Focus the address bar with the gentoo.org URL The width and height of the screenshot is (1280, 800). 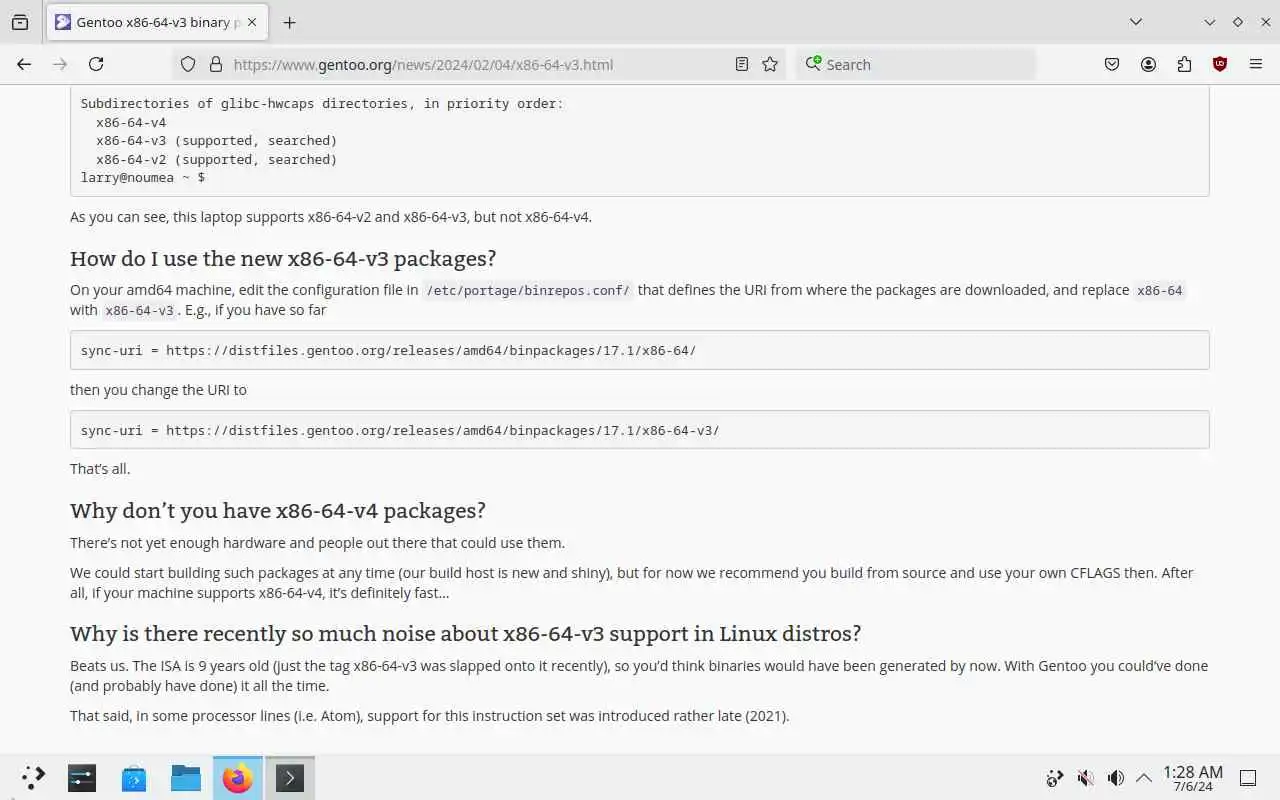424,64
